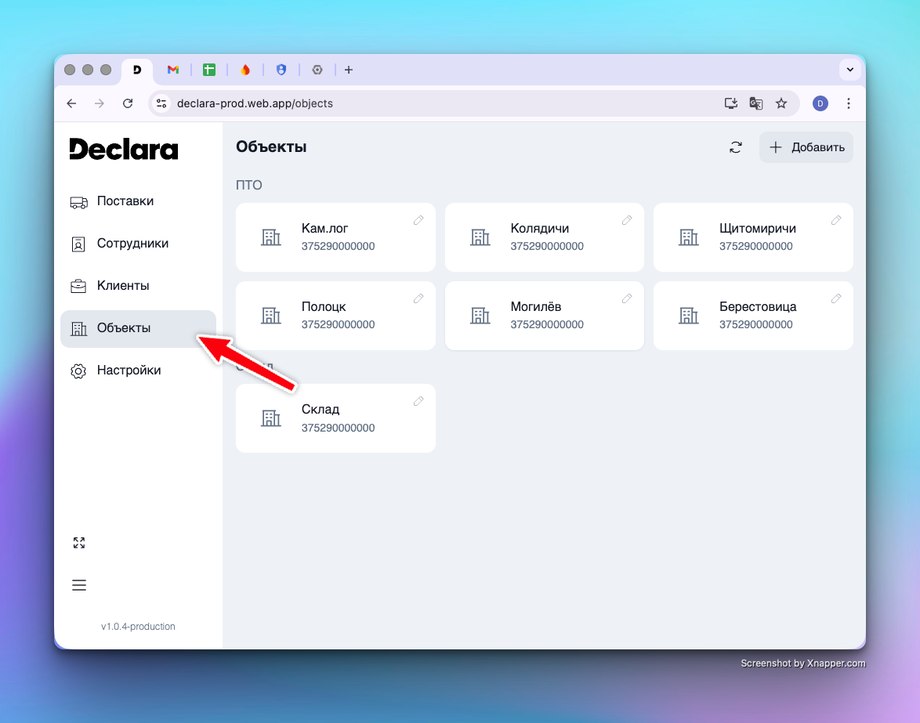Click the building icon on Склад card
Image resolution: width=920 pixels, height=723 pixels.
tap(271, 418)
